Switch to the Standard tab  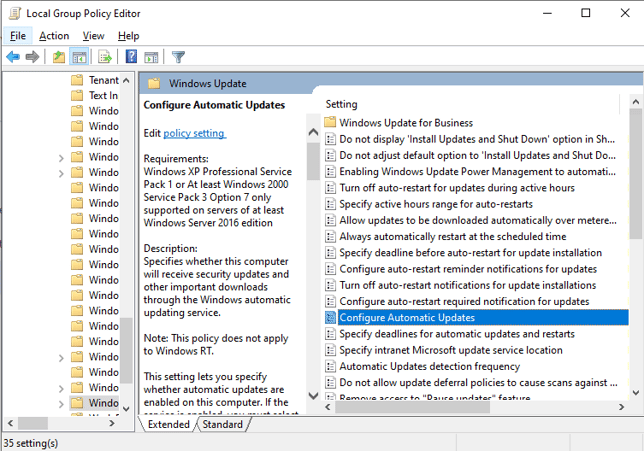click(x=222, y=425)
